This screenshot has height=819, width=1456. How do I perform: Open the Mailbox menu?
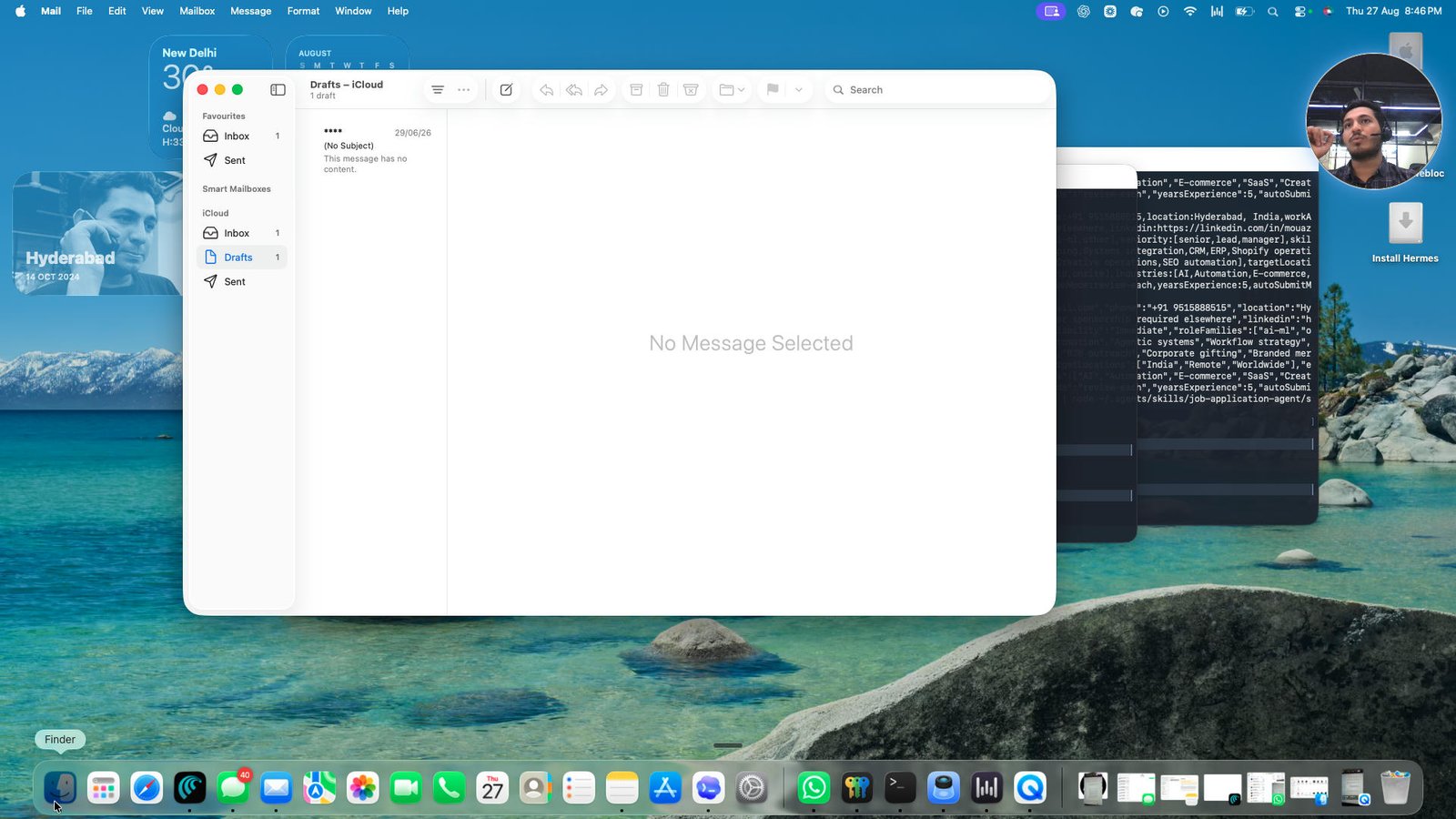tap(197, 11)
